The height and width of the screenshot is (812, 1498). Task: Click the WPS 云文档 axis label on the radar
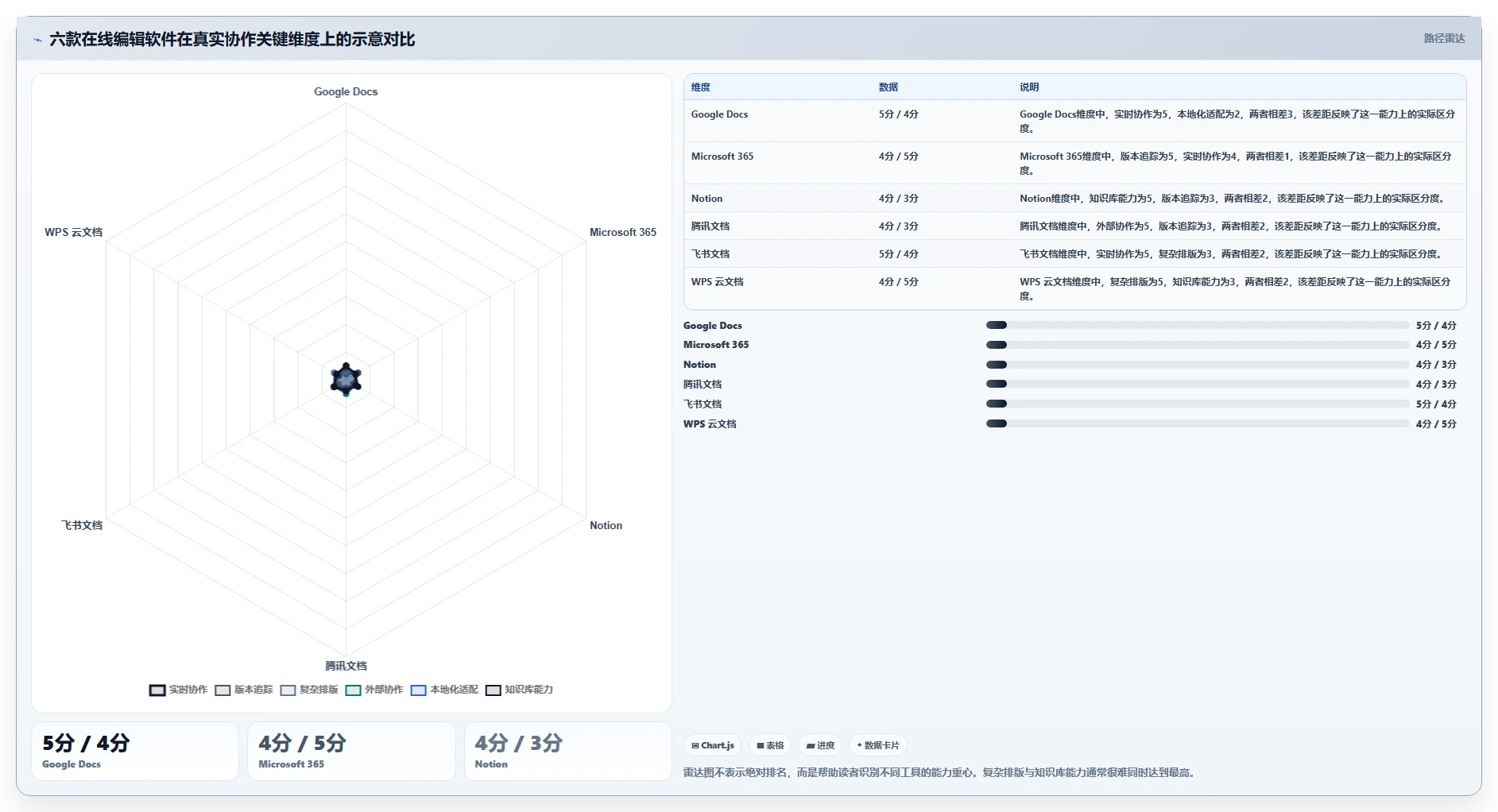point(74,232)
